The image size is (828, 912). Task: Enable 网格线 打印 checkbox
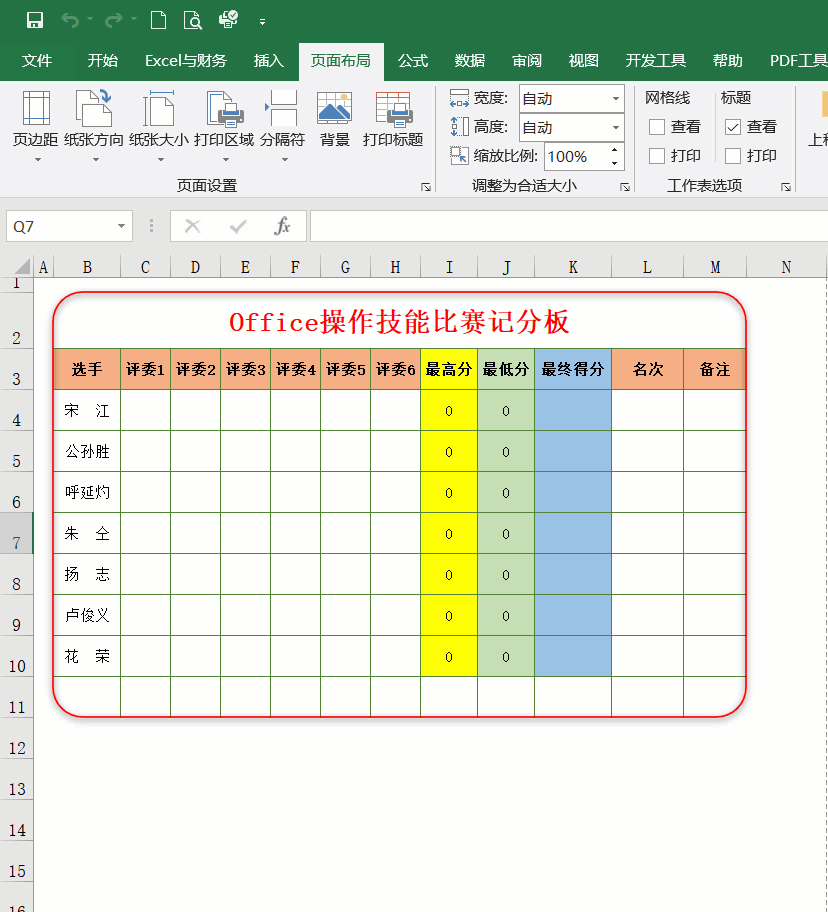657,156
